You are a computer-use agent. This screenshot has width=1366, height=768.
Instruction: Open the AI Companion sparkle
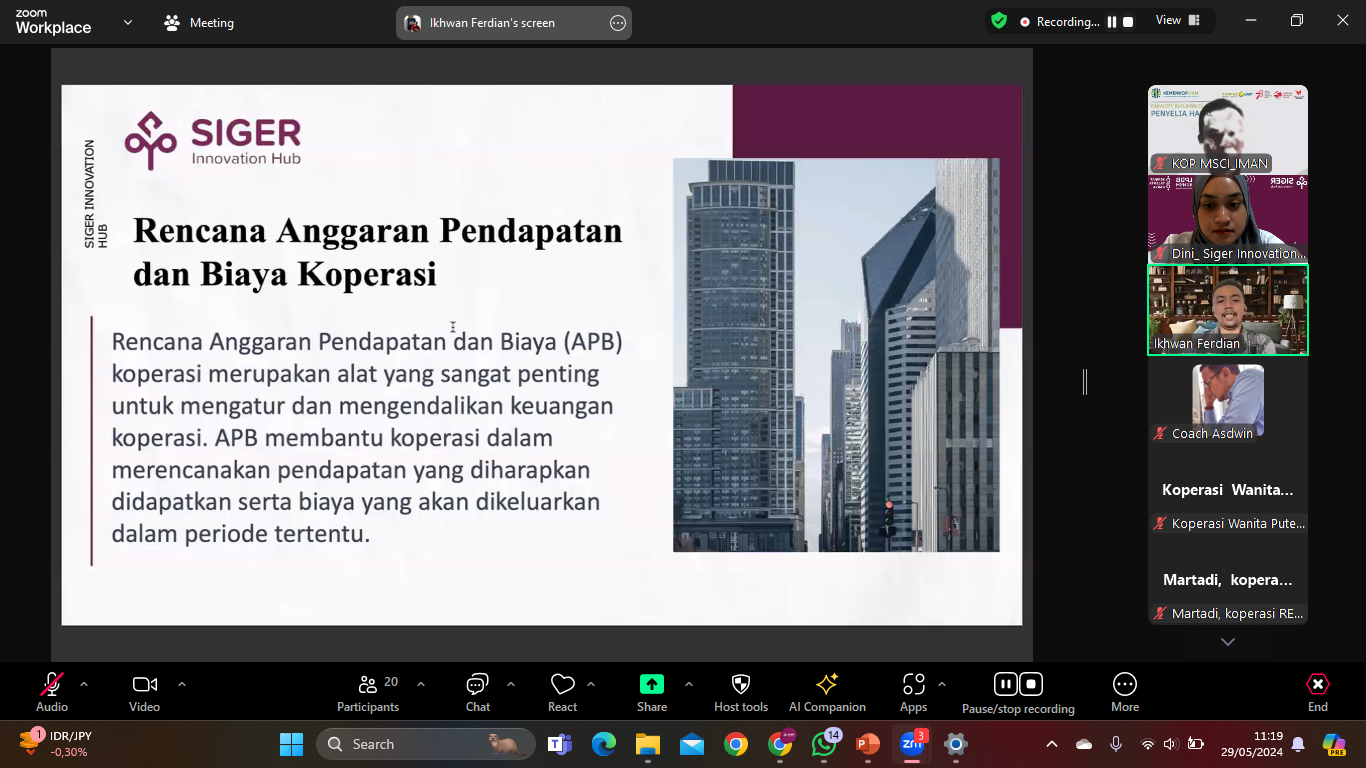coord(827,692)
